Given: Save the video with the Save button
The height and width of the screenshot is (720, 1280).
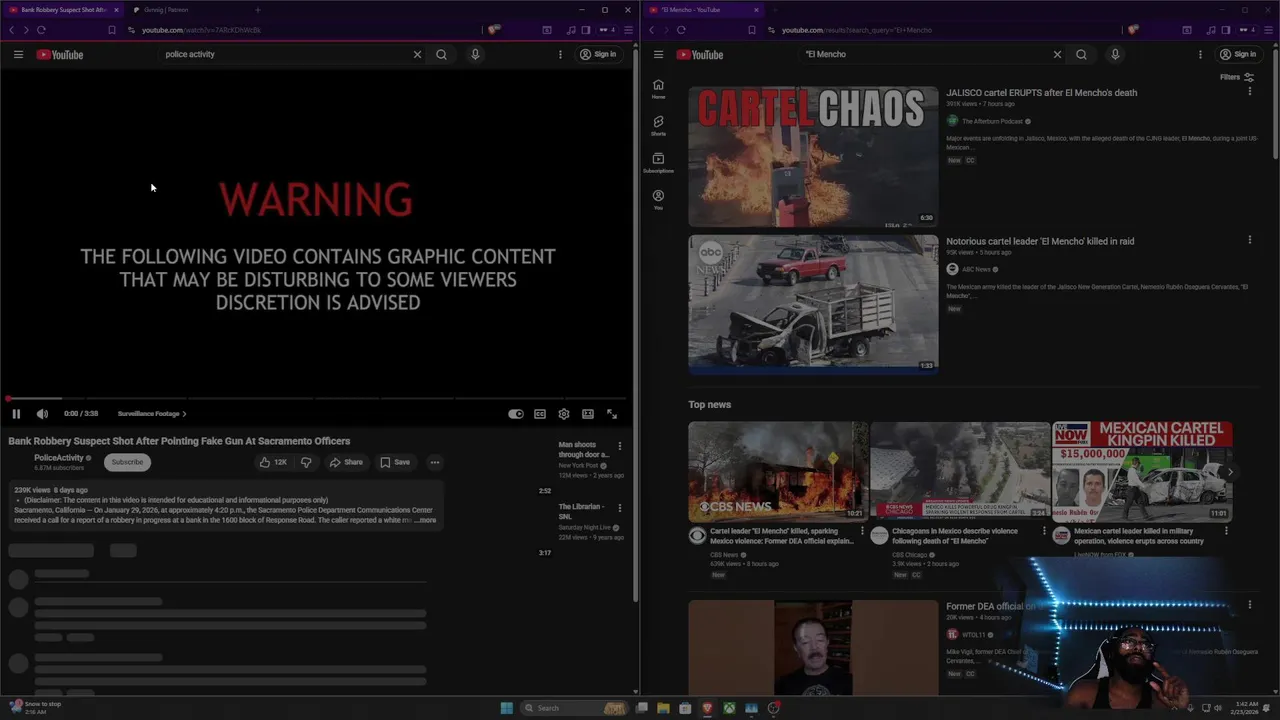Looking at the screenshot, I should click(395, 462).
